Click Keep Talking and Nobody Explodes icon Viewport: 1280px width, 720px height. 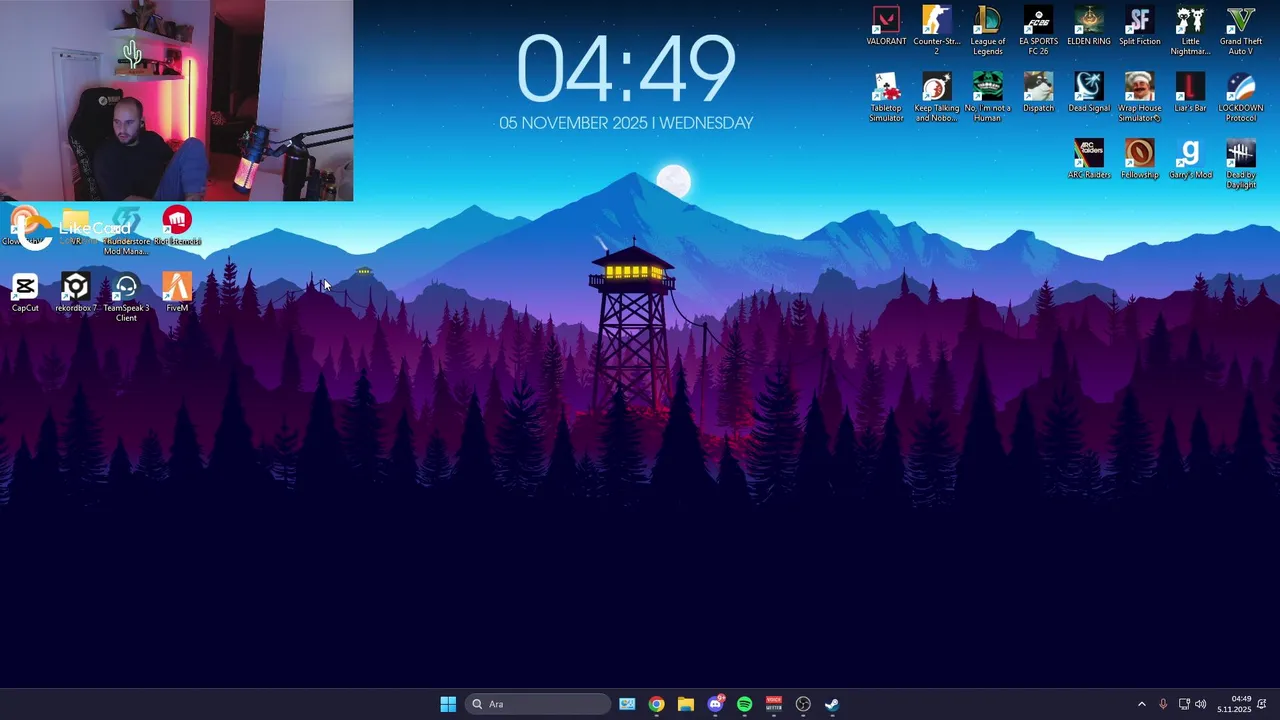(937, 98)
